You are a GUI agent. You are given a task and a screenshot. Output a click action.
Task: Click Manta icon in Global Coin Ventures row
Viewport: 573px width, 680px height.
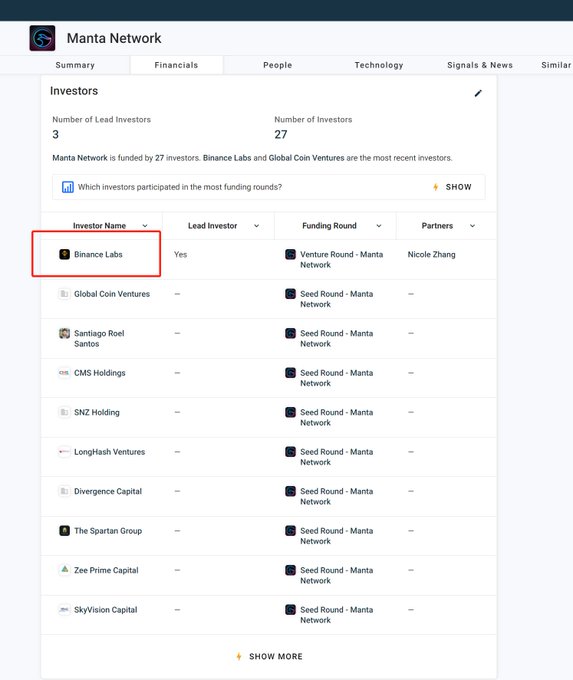click(x=291, y=294)
